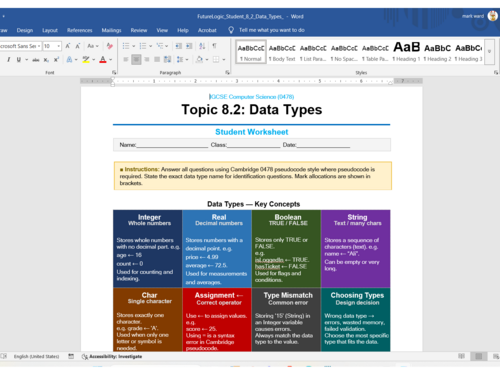Click the user account avatar
Image resolution: width=500 pixels, height=375 pixels.
[x=492, y=16]
